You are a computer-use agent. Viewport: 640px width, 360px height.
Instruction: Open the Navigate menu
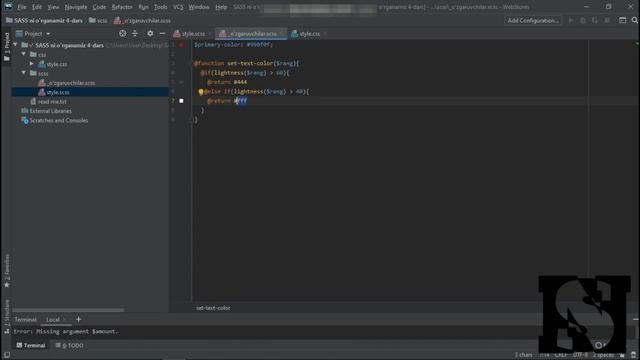tap(76, 7)
